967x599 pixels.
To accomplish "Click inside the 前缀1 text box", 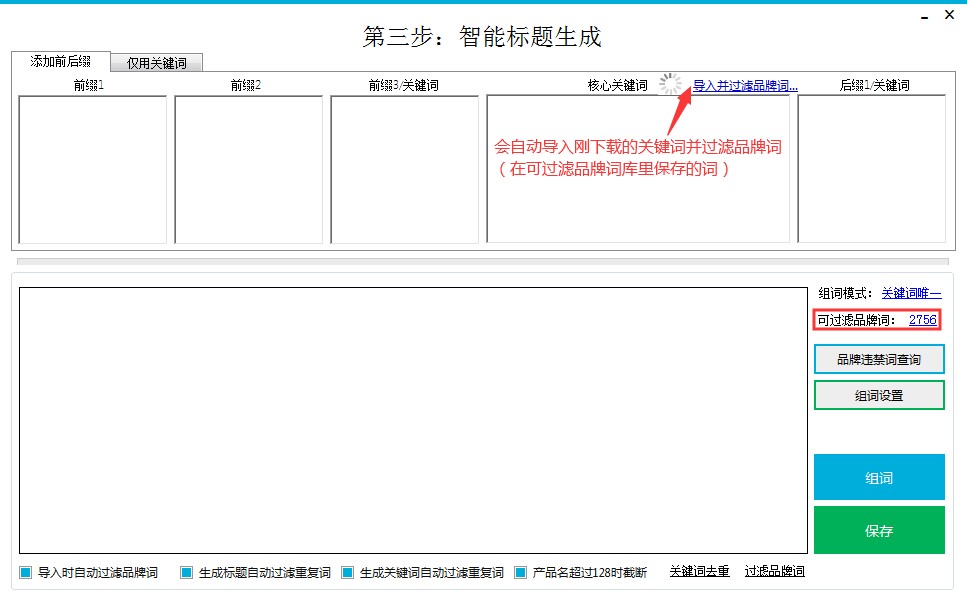I will point(92,169).
